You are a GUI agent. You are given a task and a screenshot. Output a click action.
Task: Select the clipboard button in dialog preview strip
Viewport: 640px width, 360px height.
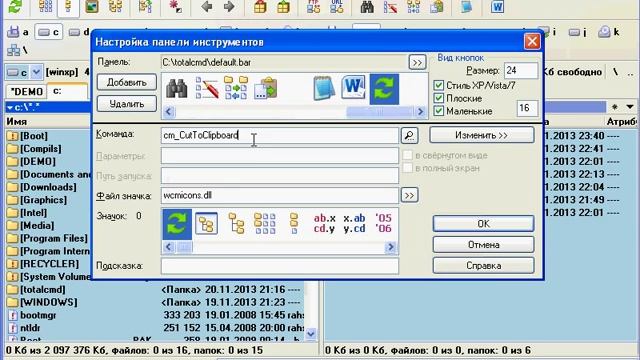tap(266, 88)
